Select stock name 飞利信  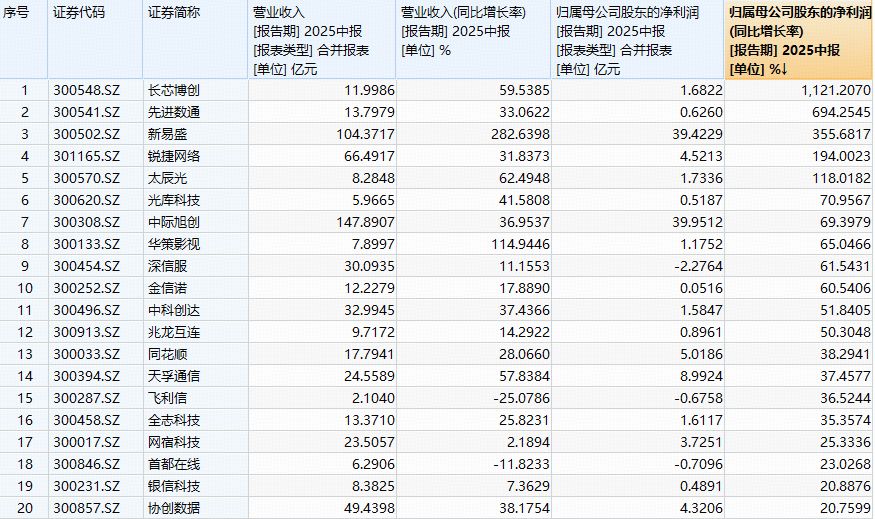tap(167, 398)
